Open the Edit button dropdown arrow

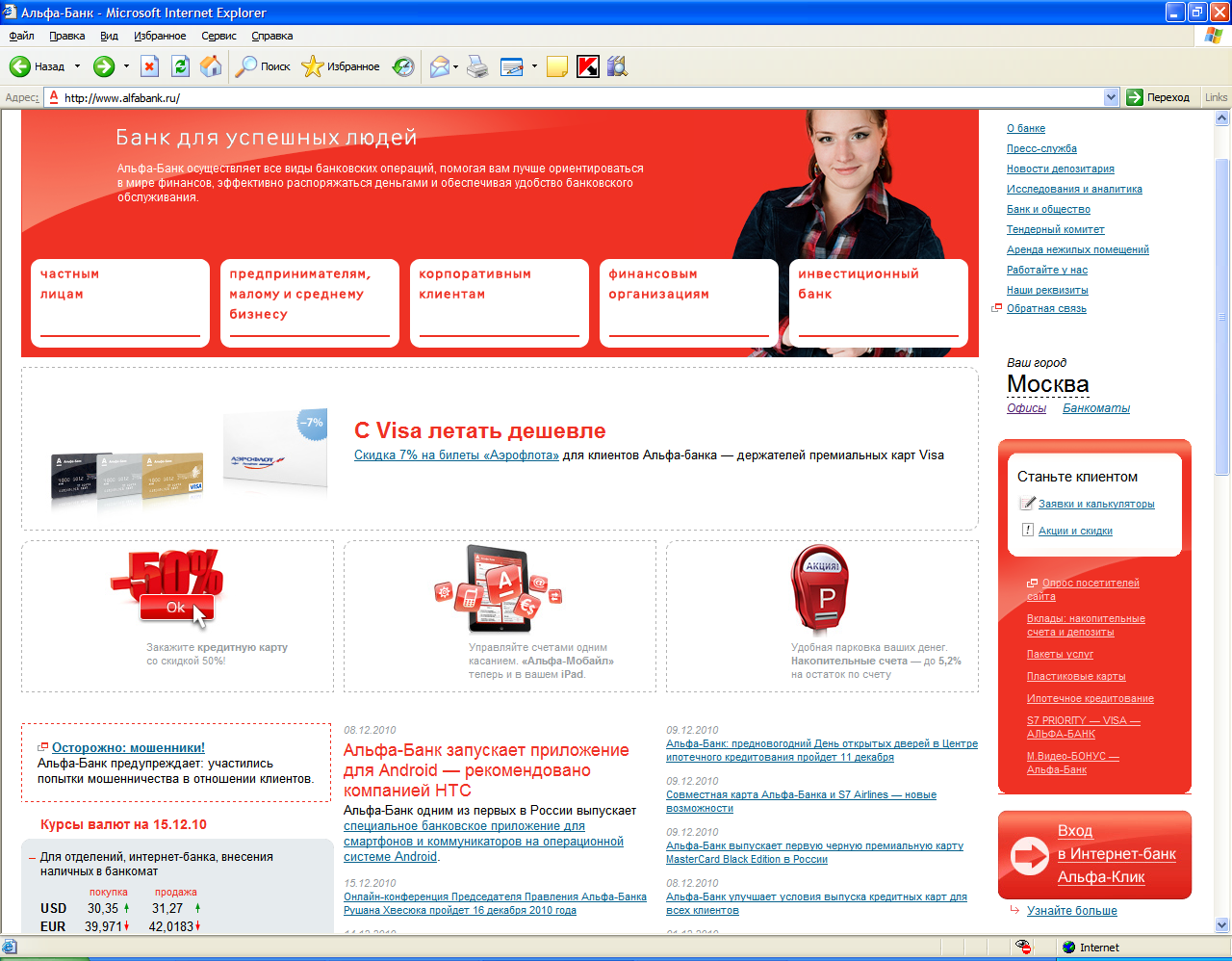click(534, 66)
